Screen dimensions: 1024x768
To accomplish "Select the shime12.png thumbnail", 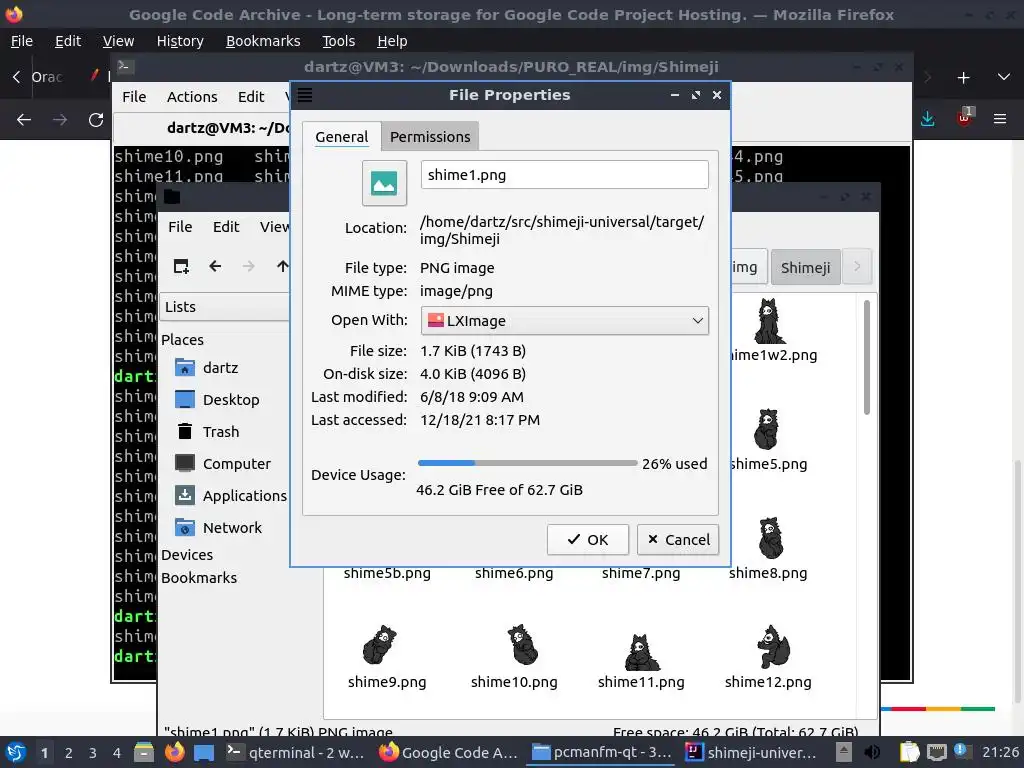I will (x=773, y=646).
